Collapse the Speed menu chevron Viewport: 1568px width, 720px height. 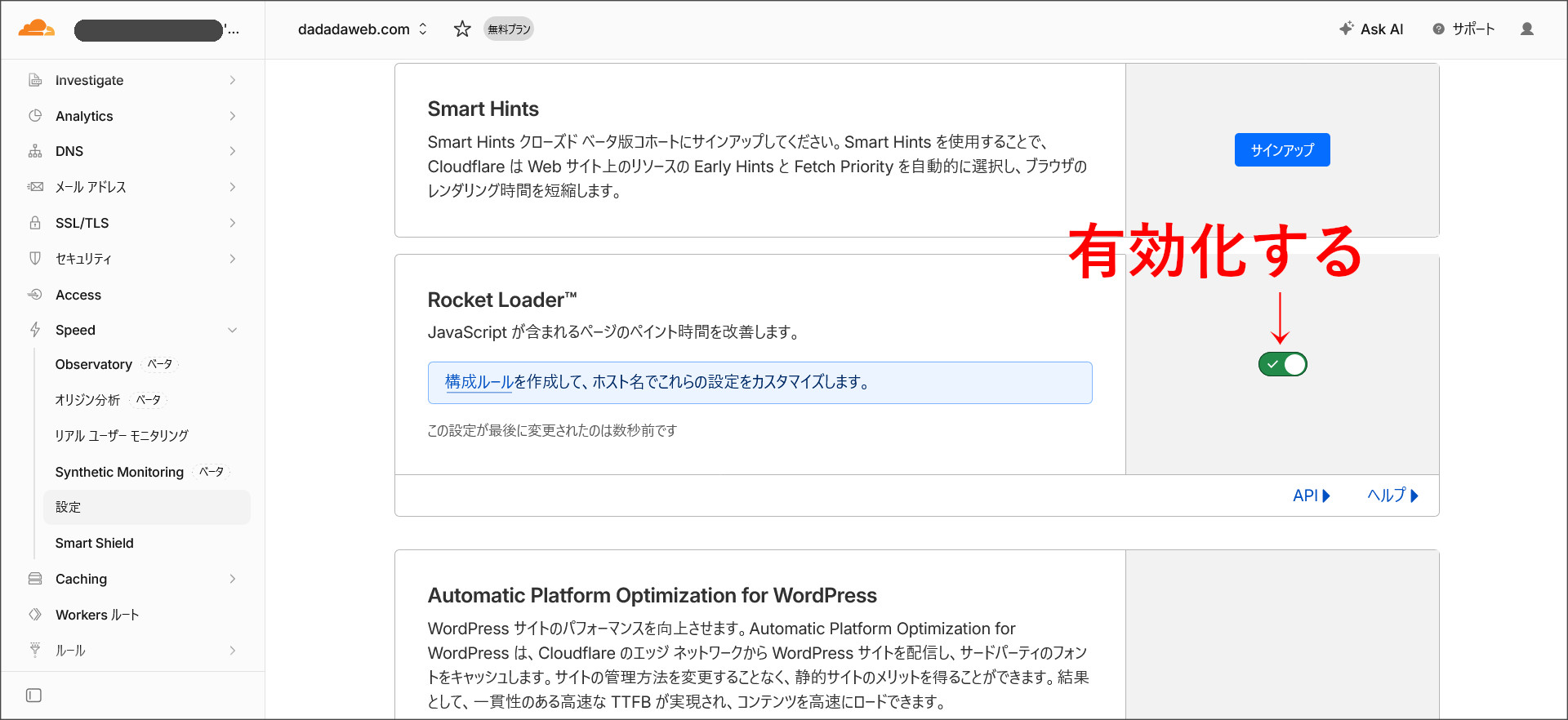[x=233, y=330]
